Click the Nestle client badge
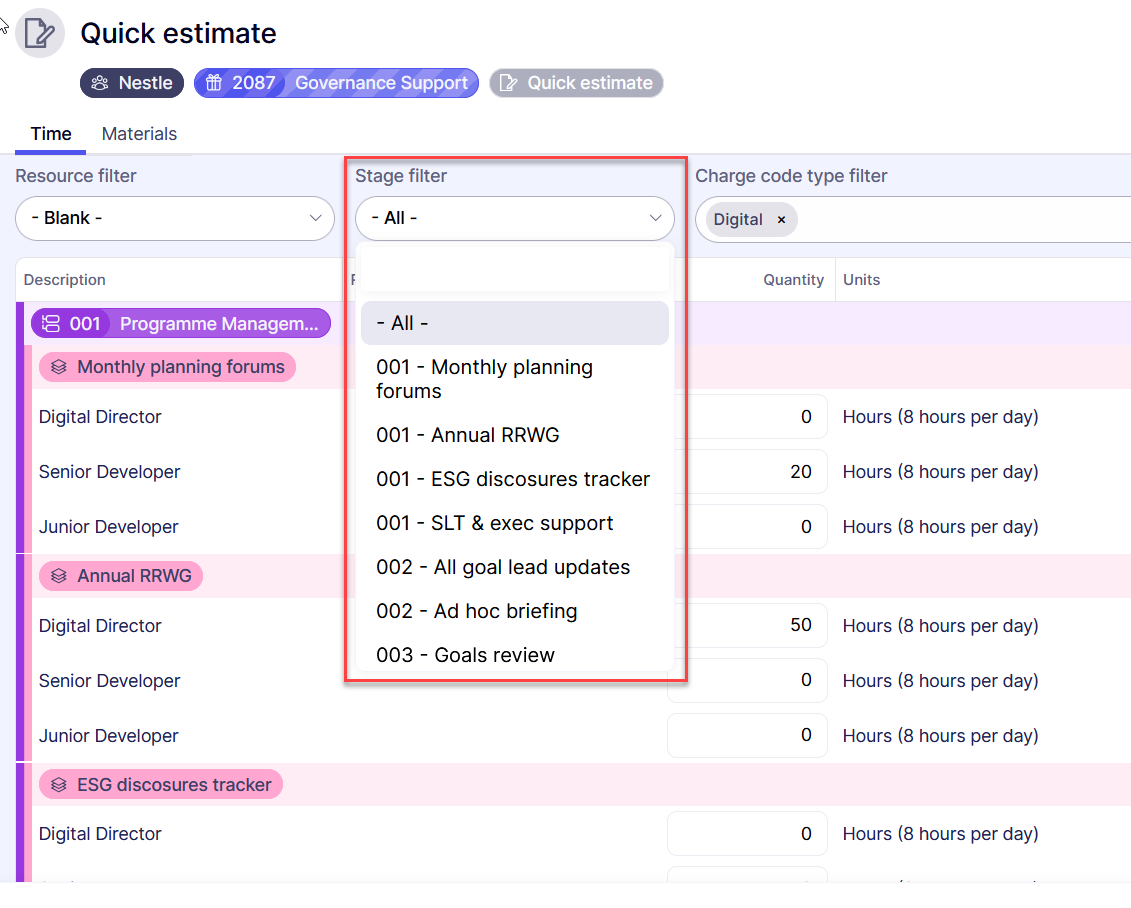The width and height of the screenshot is (1131, 908). point(132,83)
